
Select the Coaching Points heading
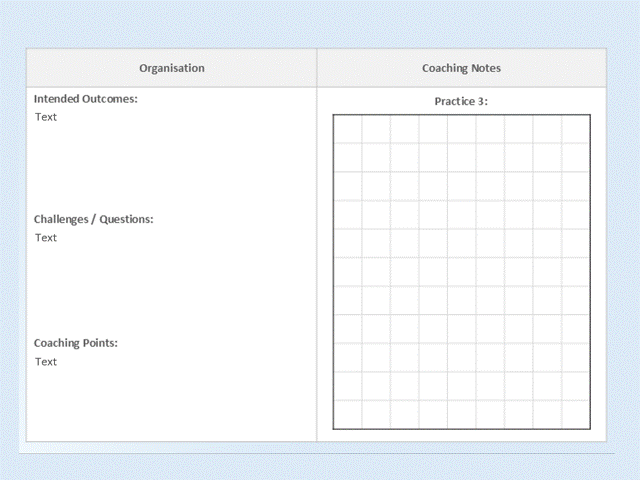coord(76,343)
